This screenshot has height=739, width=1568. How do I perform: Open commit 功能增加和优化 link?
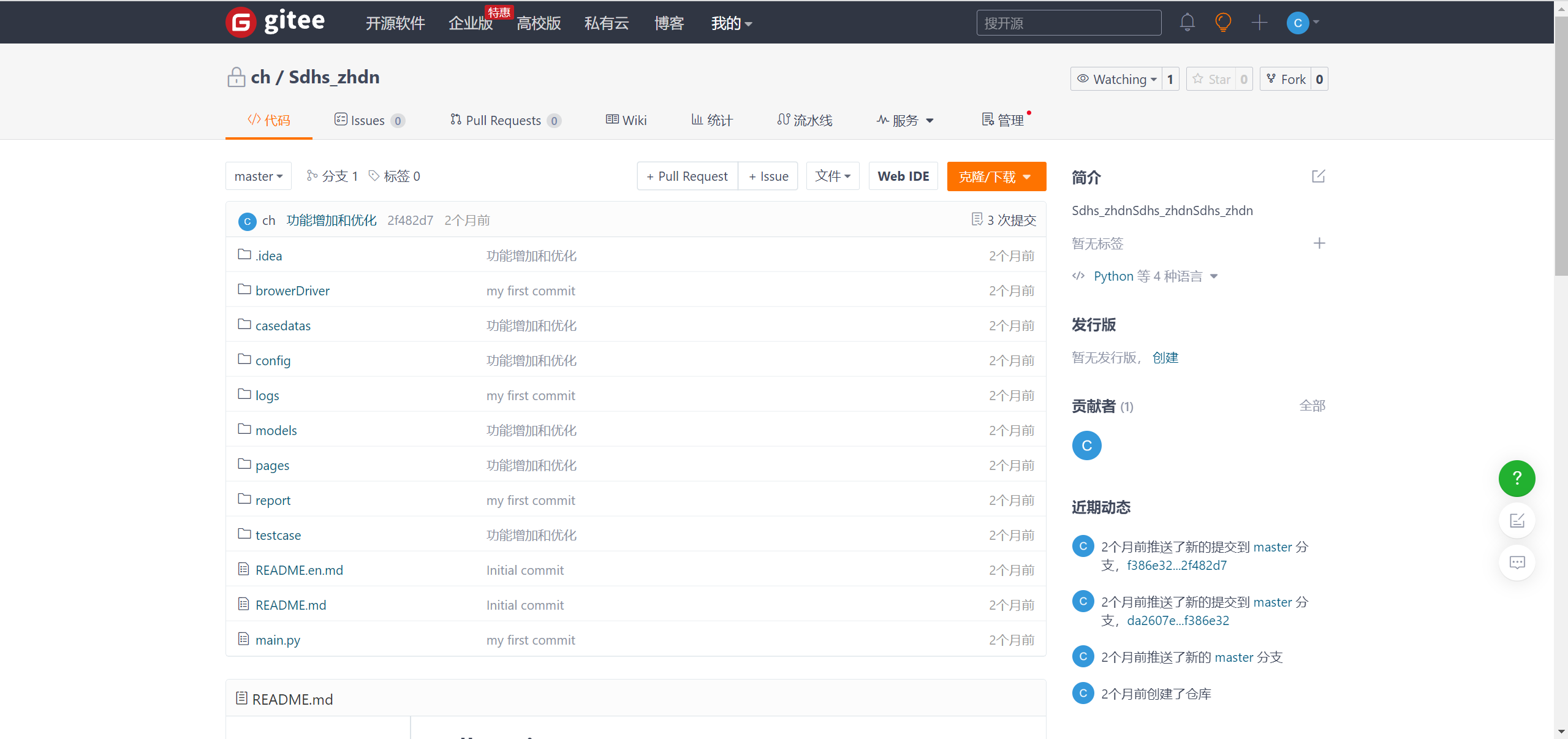coord(331,220)
